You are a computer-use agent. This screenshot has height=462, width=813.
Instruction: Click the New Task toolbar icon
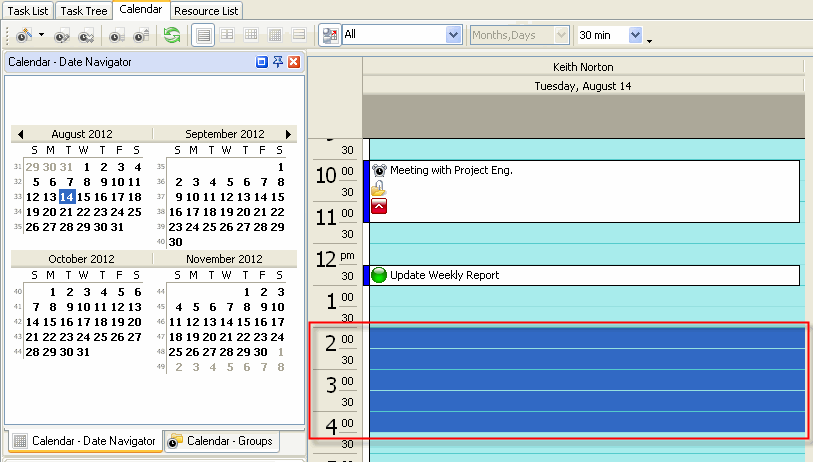[x=24, y=35]
